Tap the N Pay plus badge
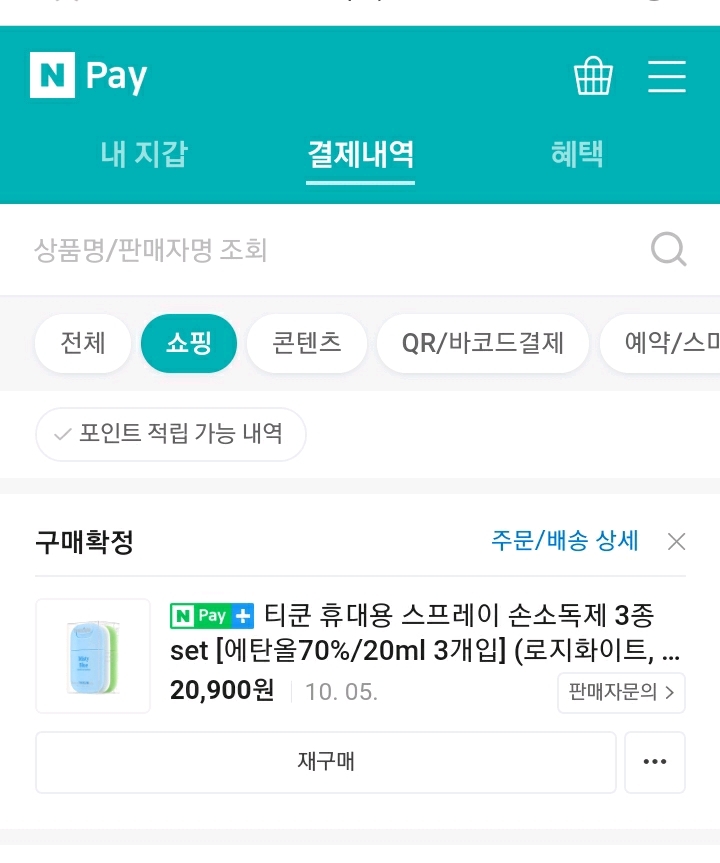 tap(212, 615)
